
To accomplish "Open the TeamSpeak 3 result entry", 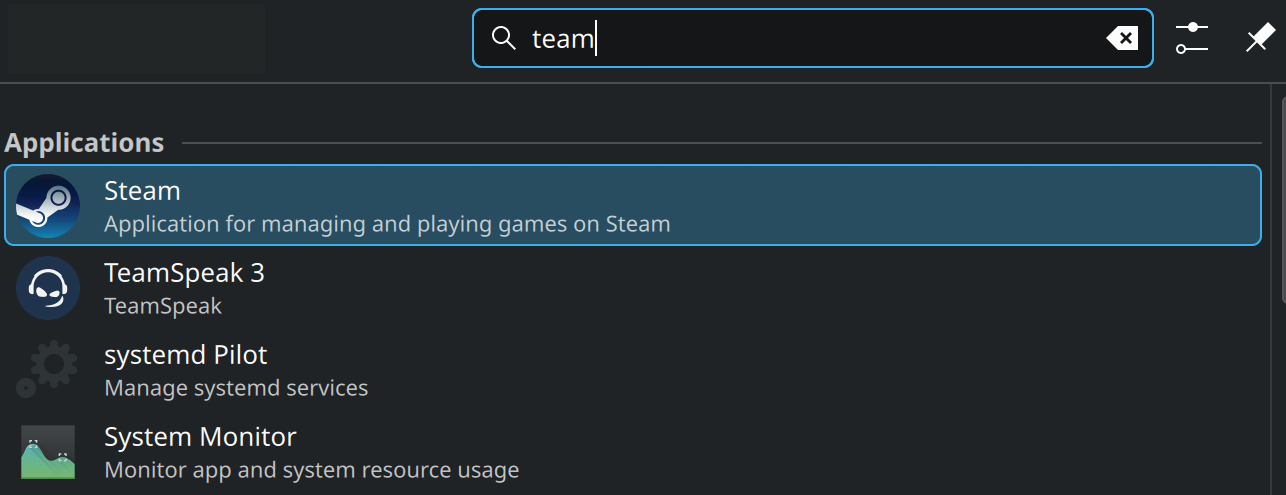I will tap(184, 272).
